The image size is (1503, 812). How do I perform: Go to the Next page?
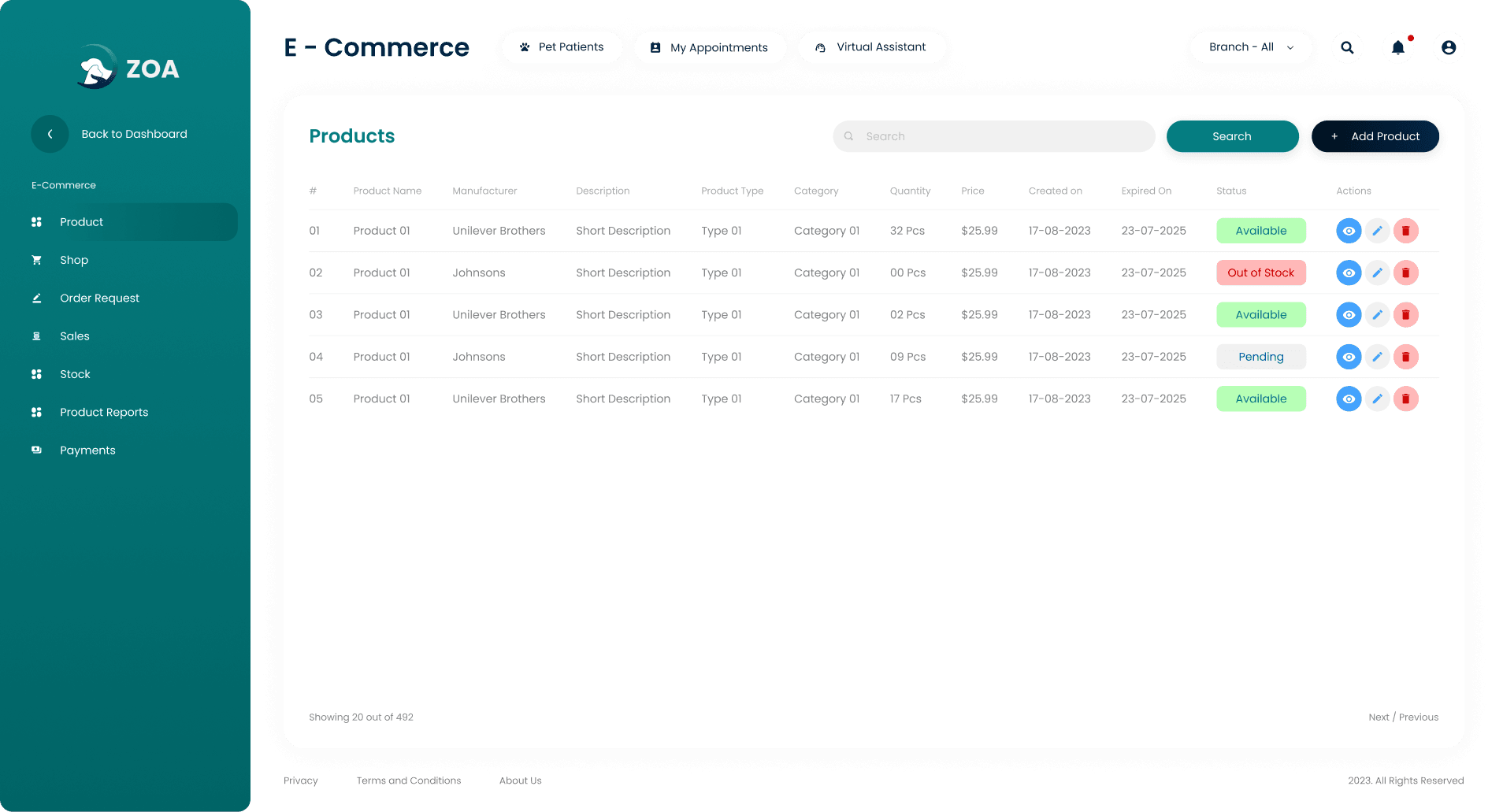(x=1379, y=717)
